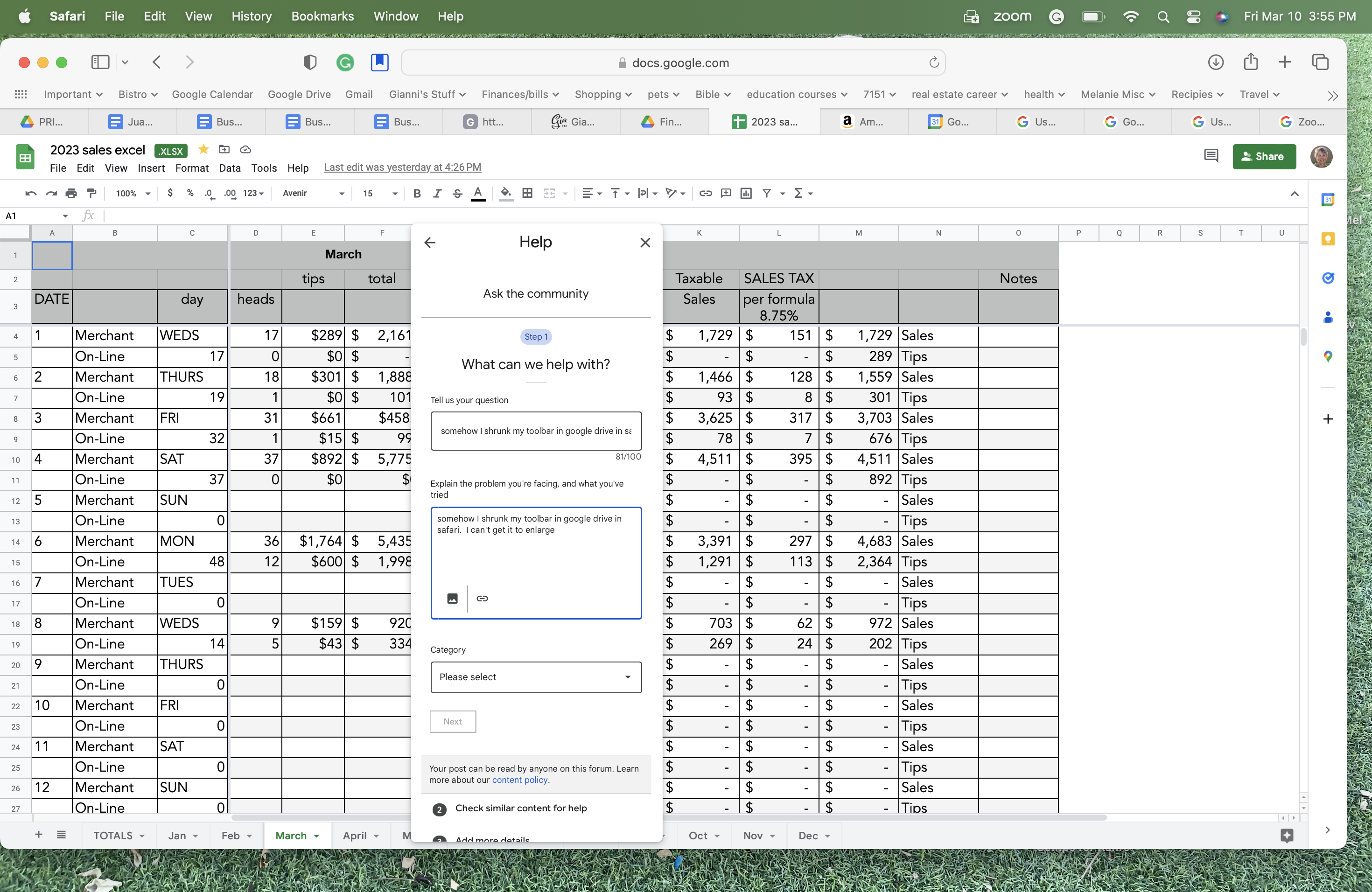Open the 100% zoom dropdown
This screenshot has width=1372, height=892.
(x=133, y=193)
